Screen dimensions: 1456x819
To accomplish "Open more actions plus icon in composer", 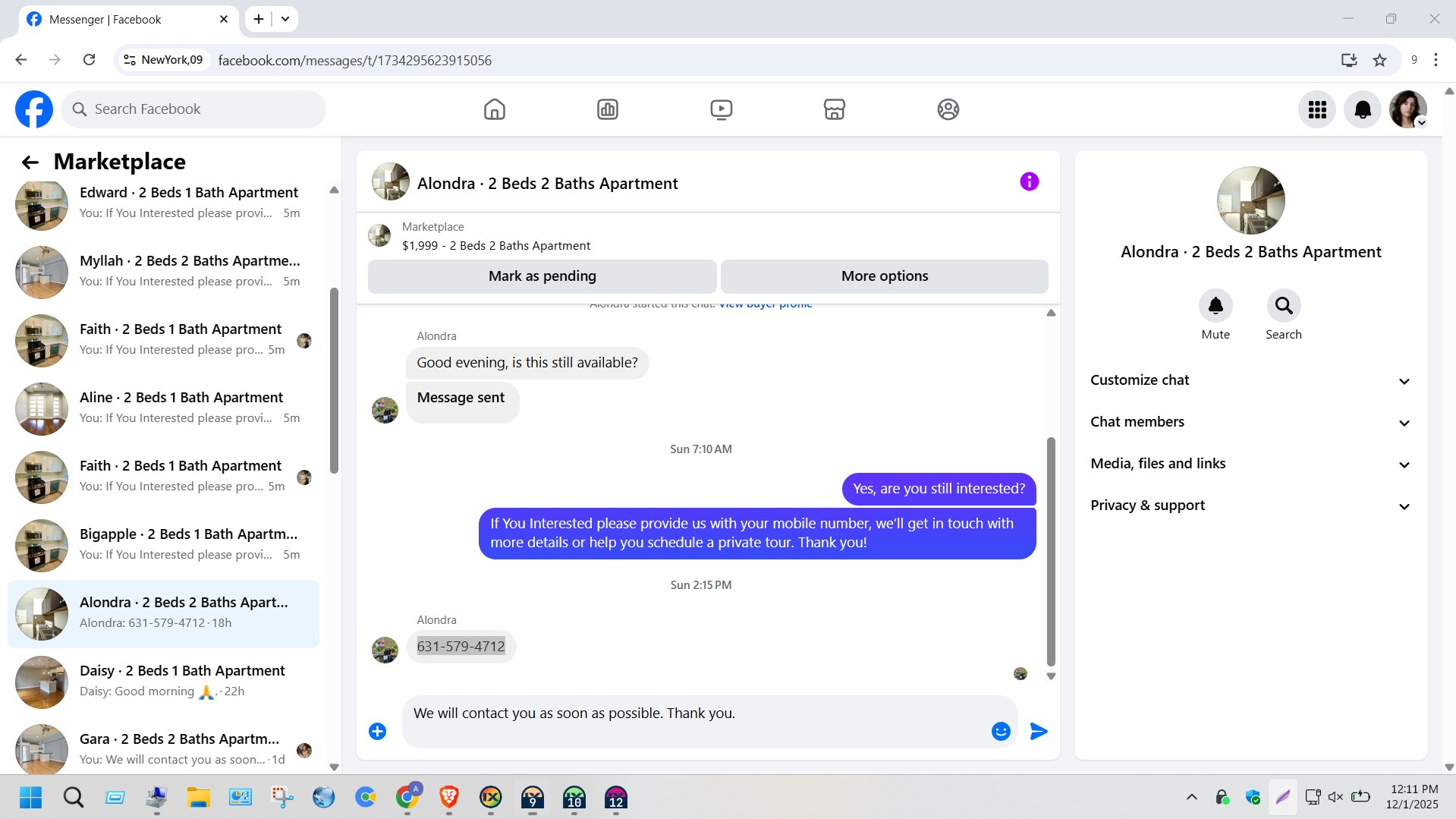I will [377, 731].
